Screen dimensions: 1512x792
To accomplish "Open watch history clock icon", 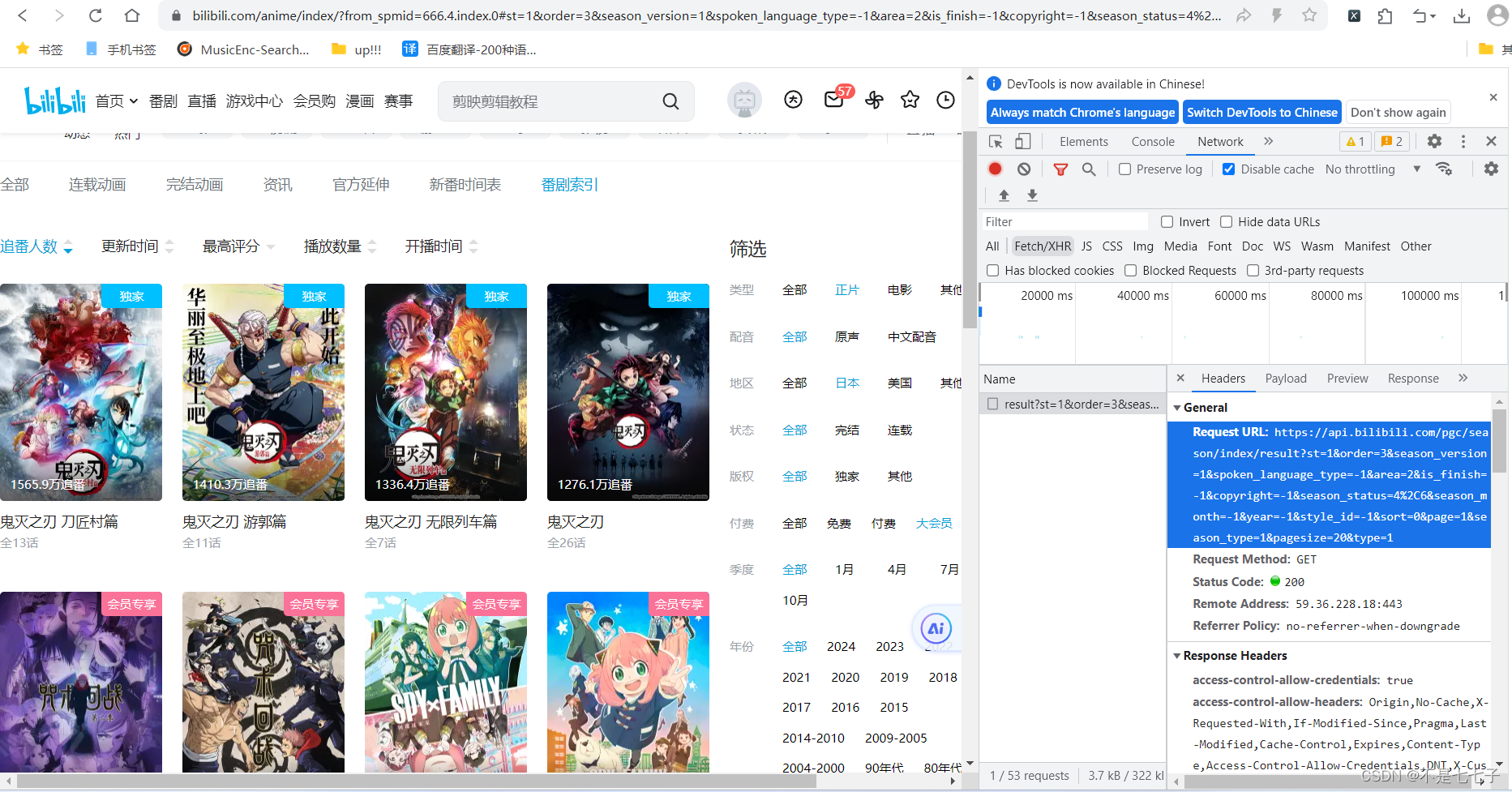I will pos(945,100).
